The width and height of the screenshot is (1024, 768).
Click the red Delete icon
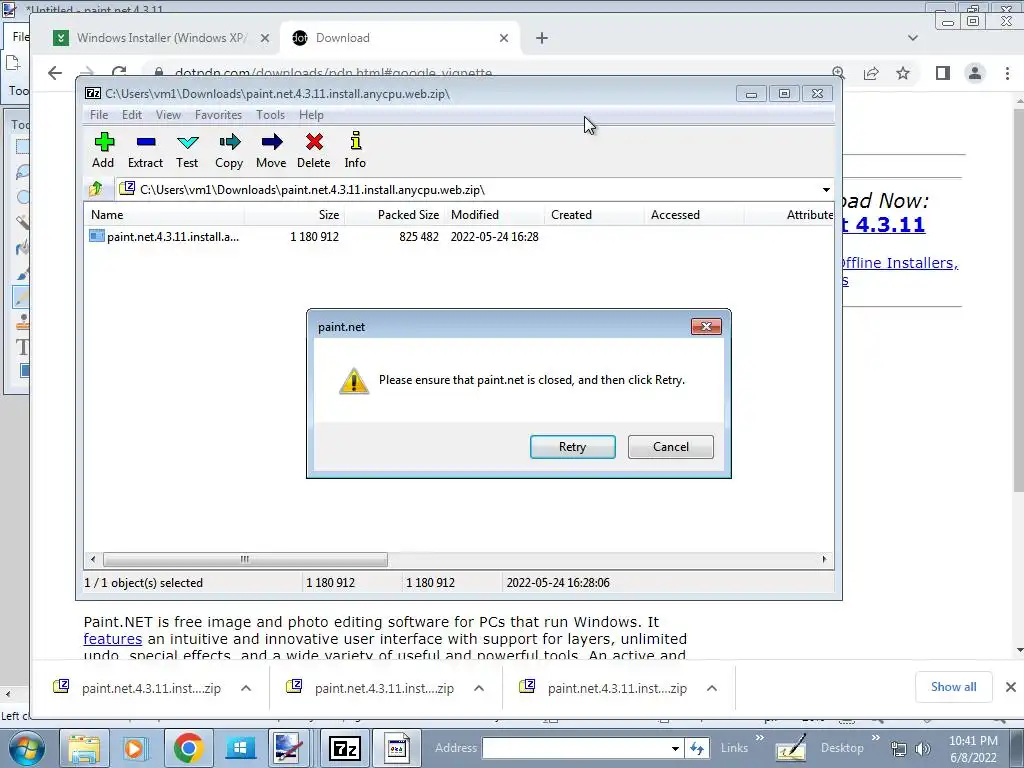point(313,151)
